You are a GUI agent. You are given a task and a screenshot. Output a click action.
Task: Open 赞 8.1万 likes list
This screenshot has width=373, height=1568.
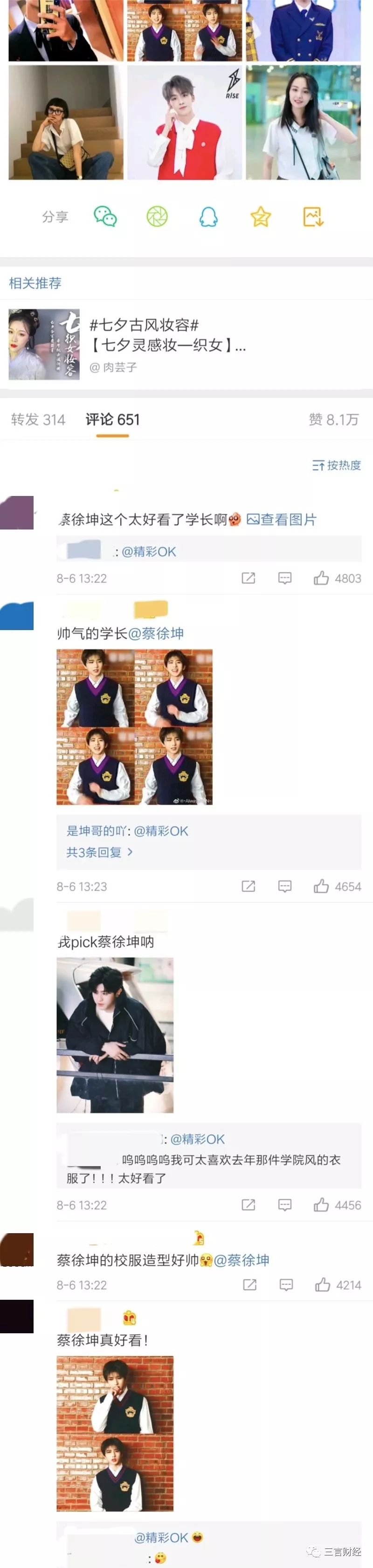tap(334, 420)
